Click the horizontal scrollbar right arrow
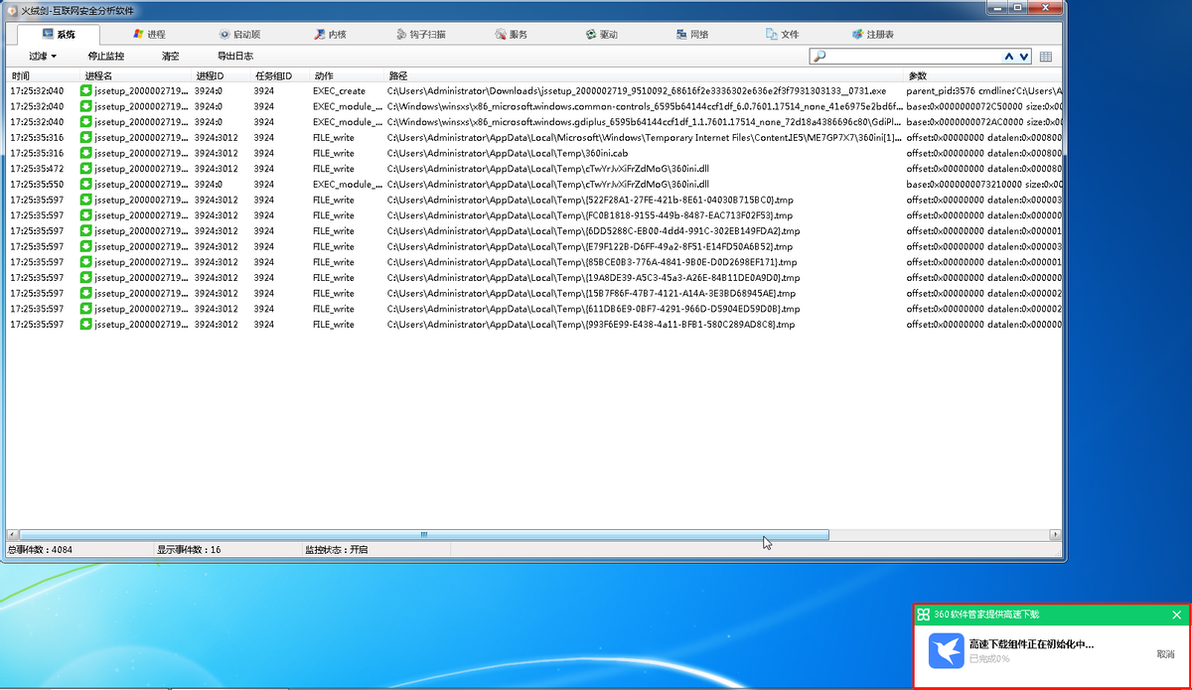 coord(1055,535)
